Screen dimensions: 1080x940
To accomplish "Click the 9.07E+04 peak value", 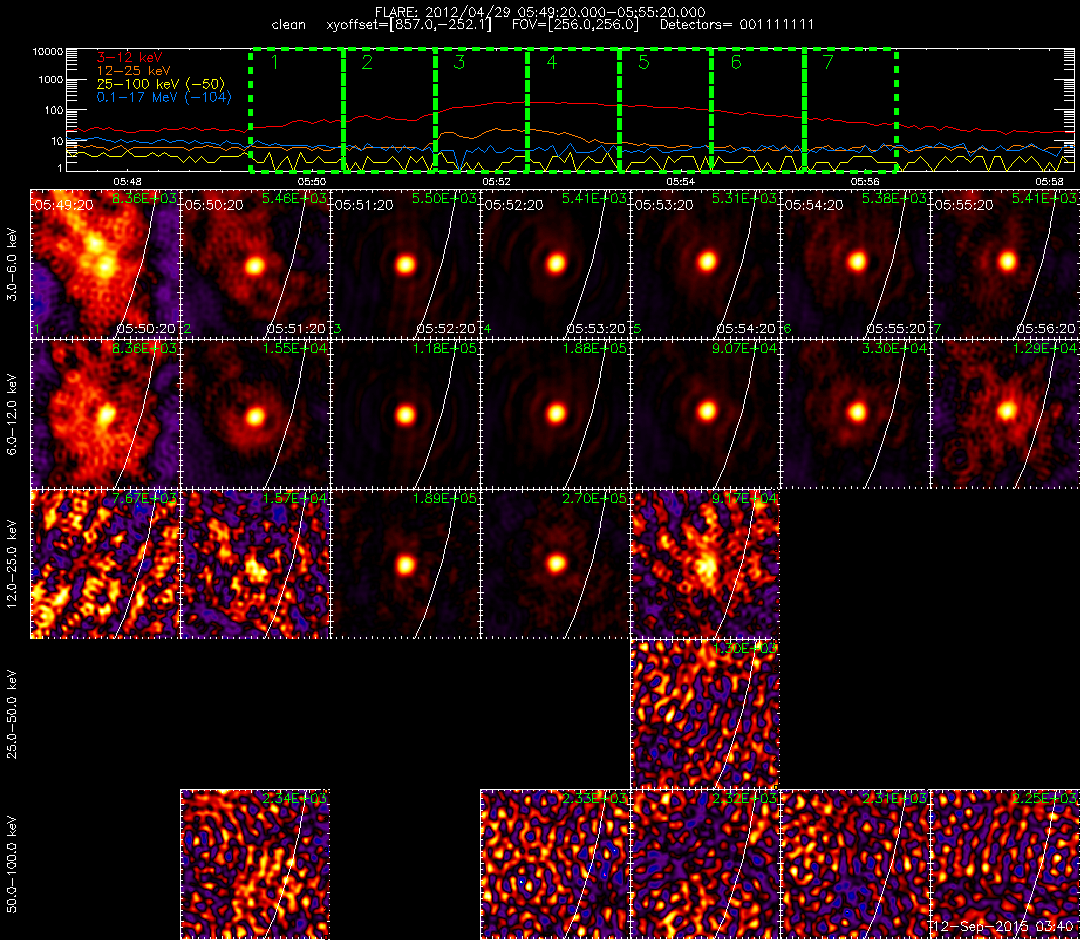I will 745,348.
